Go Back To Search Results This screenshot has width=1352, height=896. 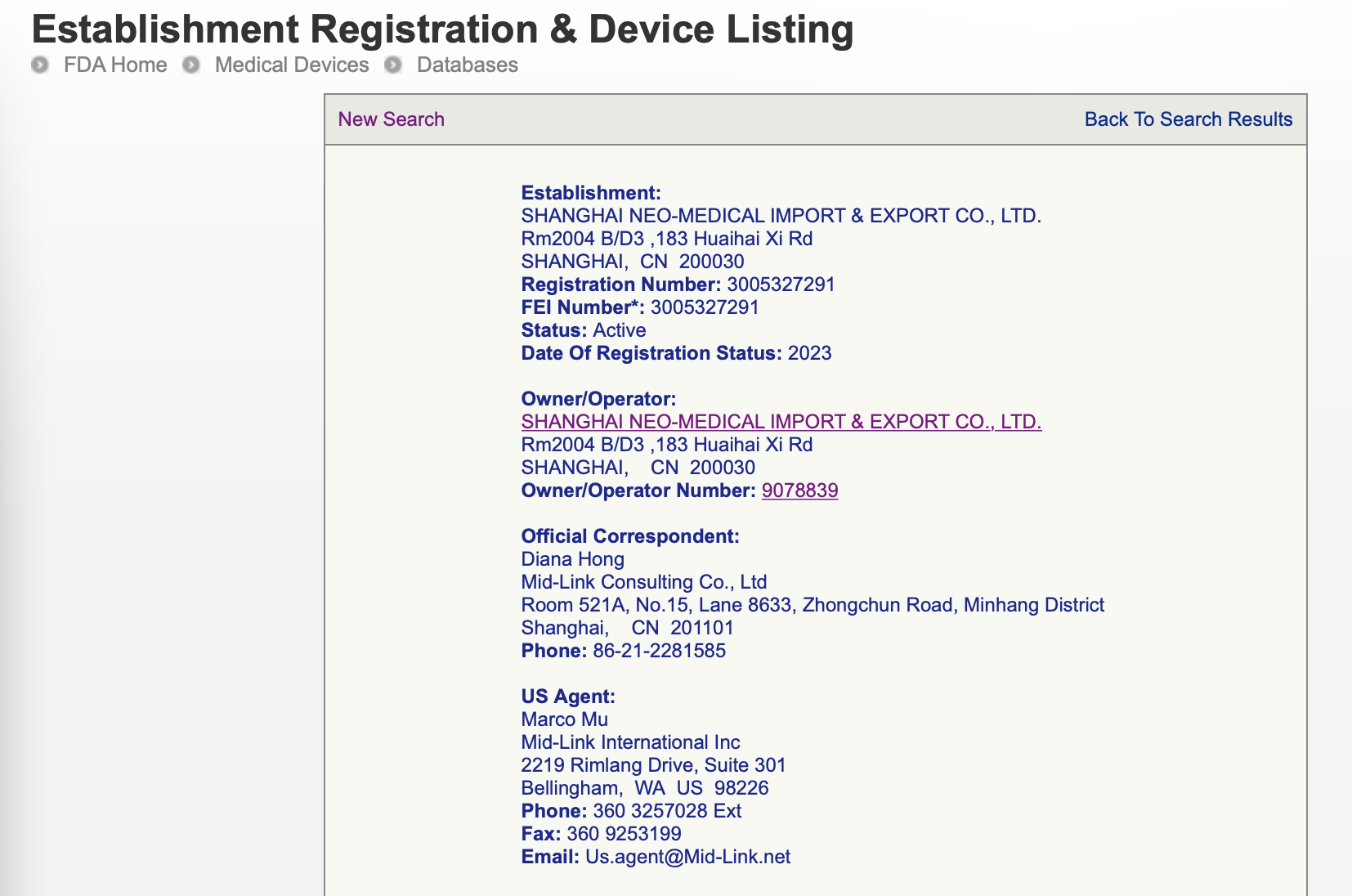point(1188,119)
